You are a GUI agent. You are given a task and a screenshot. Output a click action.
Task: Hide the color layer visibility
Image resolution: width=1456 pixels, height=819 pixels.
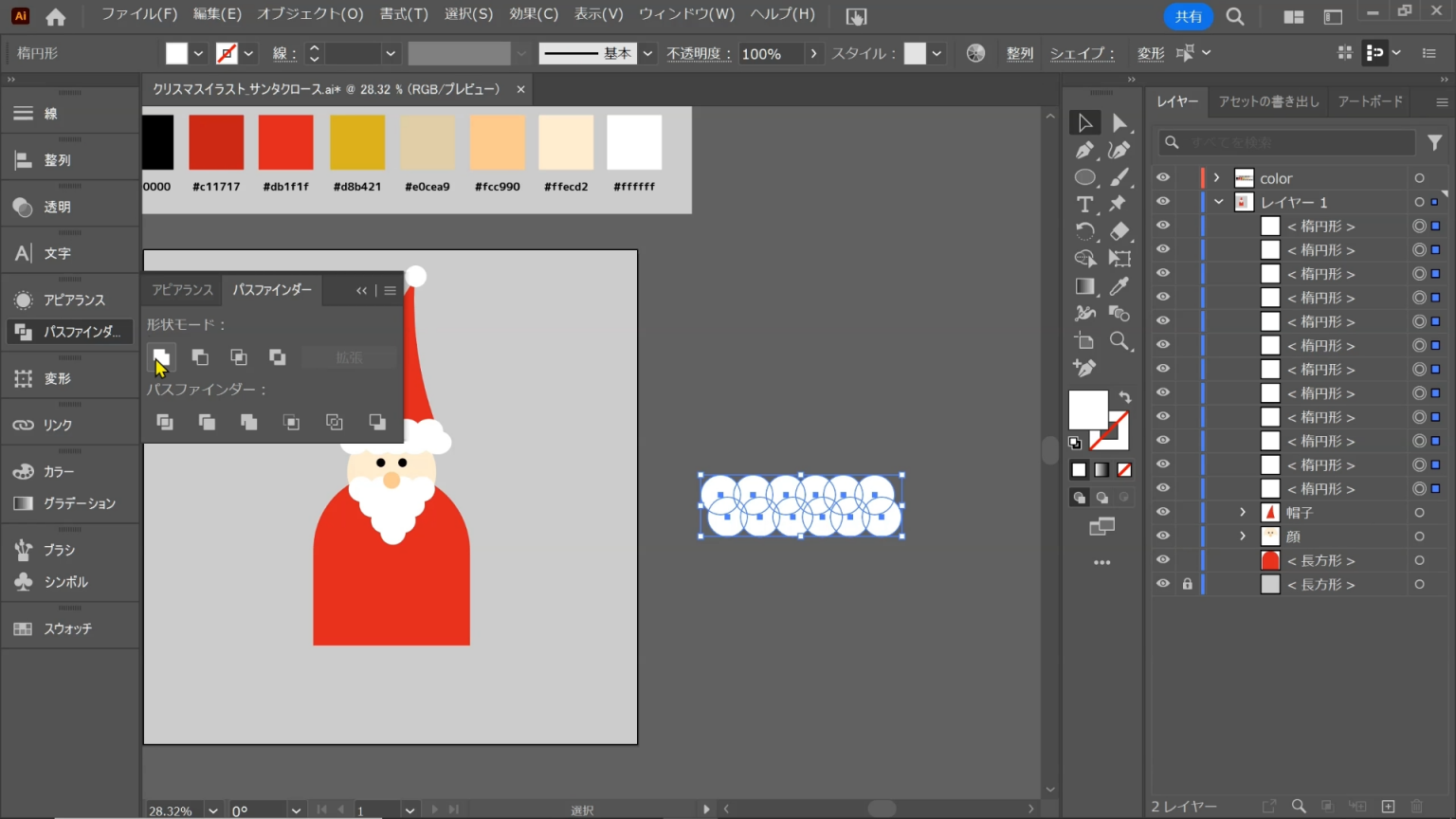[x=1162, y=176]
